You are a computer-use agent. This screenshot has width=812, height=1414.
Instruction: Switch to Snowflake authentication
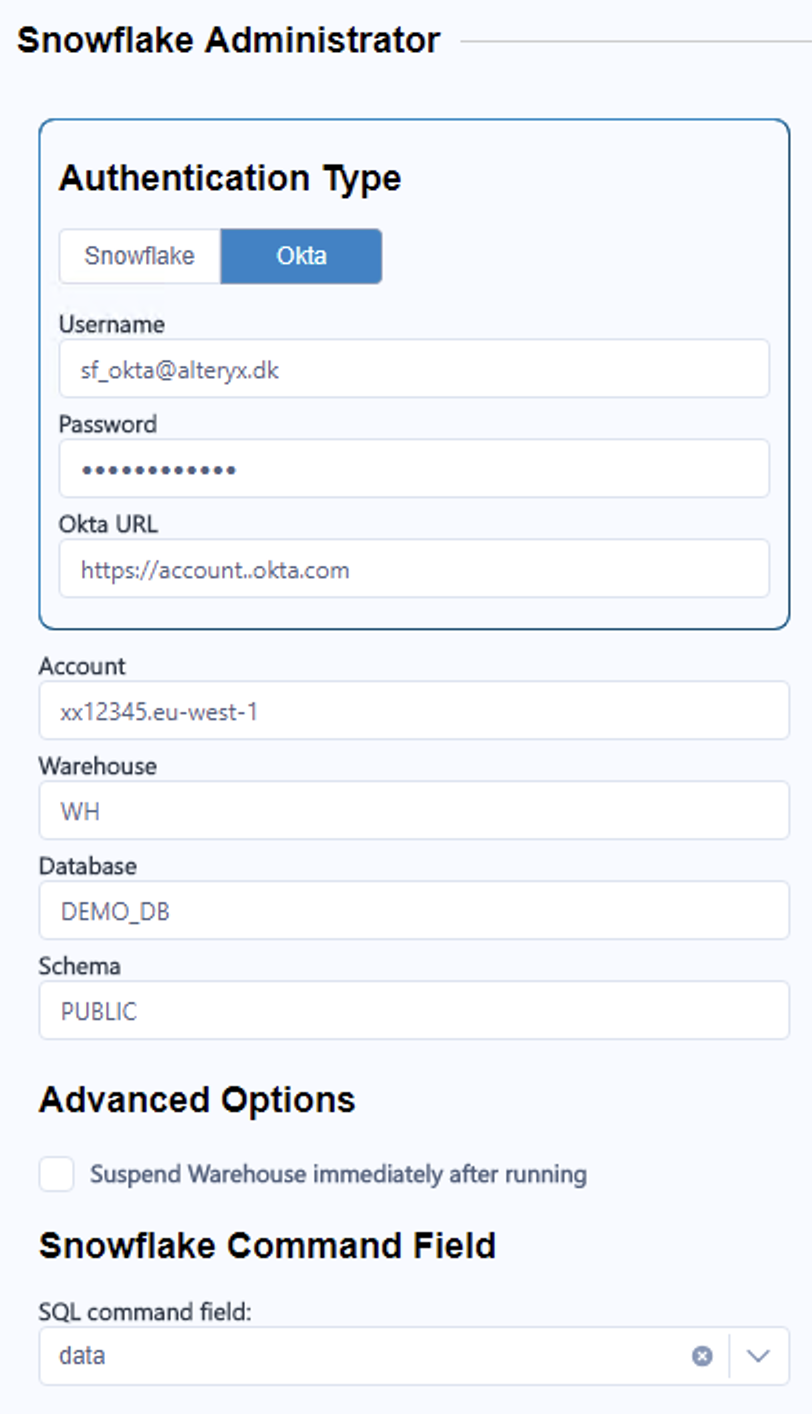click(x=140, y=256)
